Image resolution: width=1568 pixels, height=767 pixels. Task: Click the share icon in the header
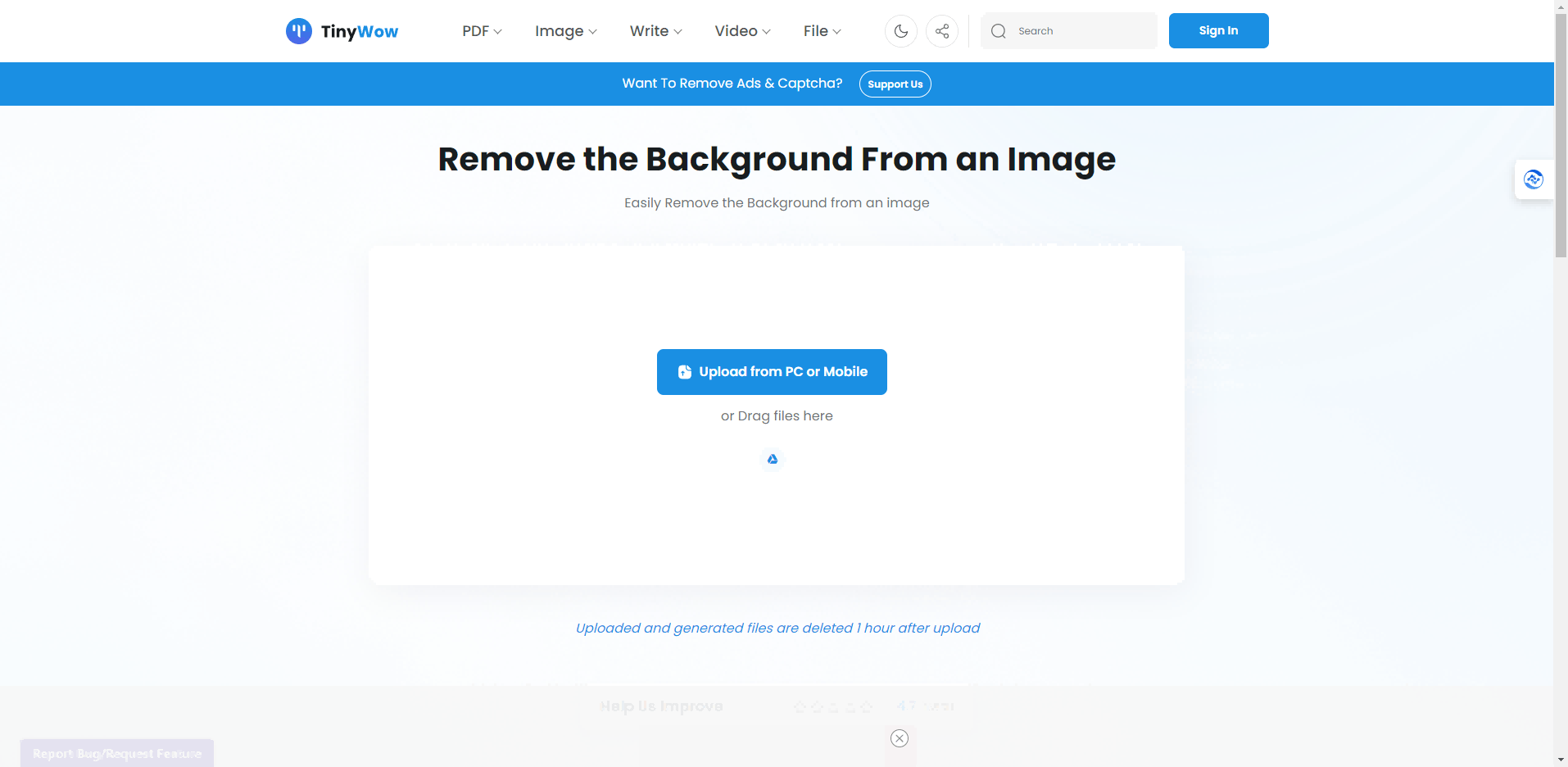(942, 31)
